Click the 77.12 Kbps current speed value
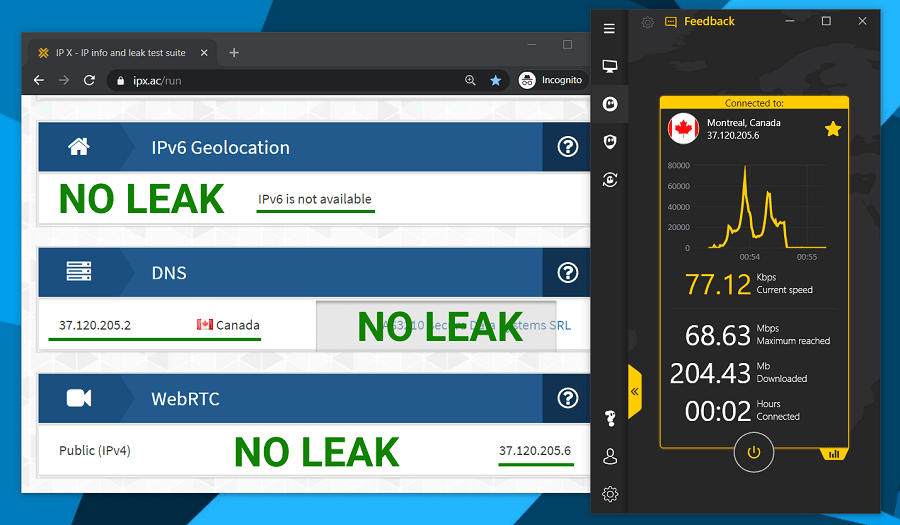This screenshot has width=900, height=525. tap(717, 284)
